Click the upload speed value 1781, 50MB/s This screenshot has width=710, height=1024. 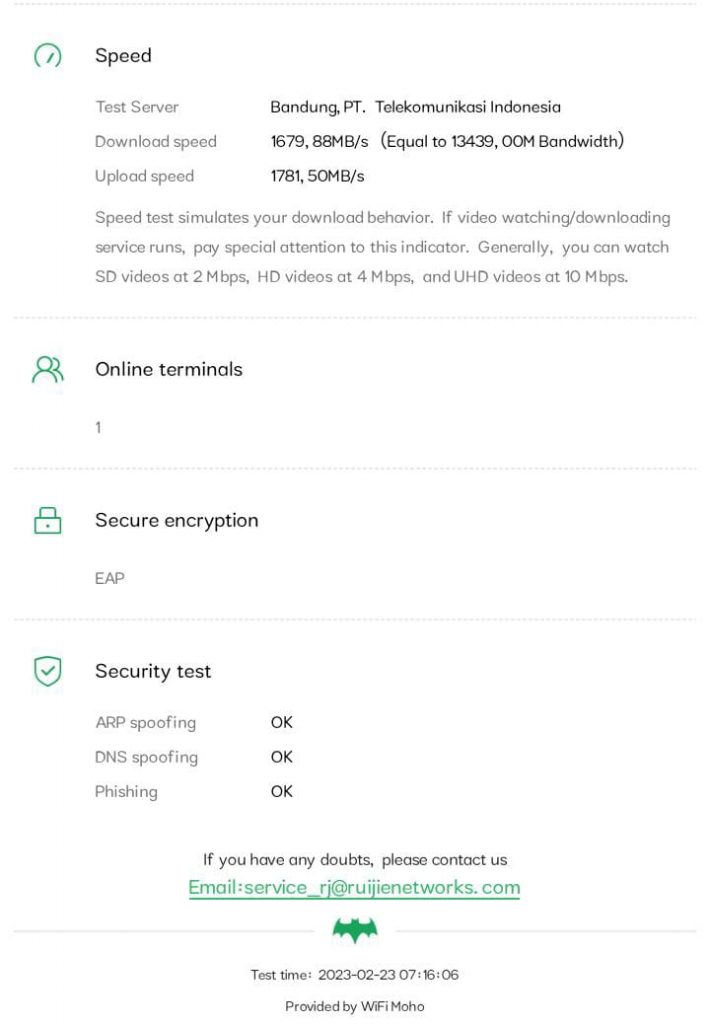click(x=317, y=176)
